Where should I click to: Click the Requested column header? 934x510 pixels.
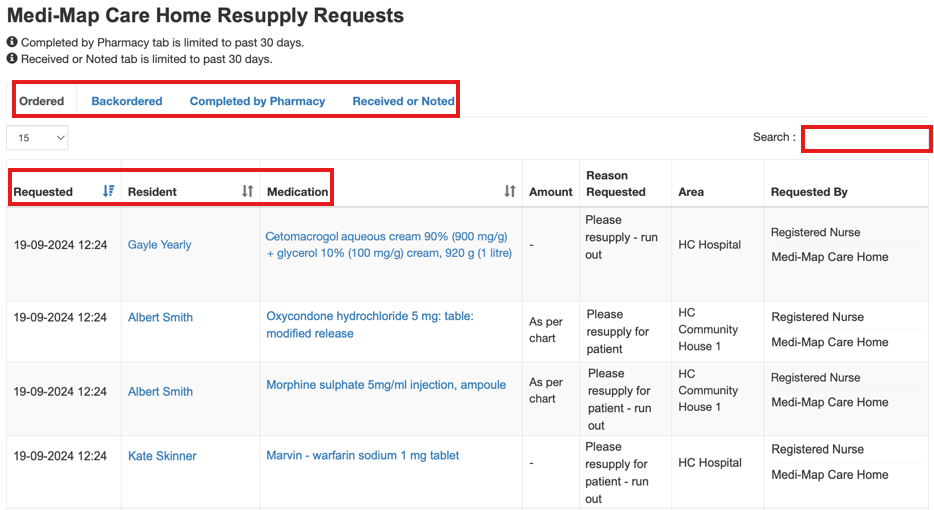(44, 192)
